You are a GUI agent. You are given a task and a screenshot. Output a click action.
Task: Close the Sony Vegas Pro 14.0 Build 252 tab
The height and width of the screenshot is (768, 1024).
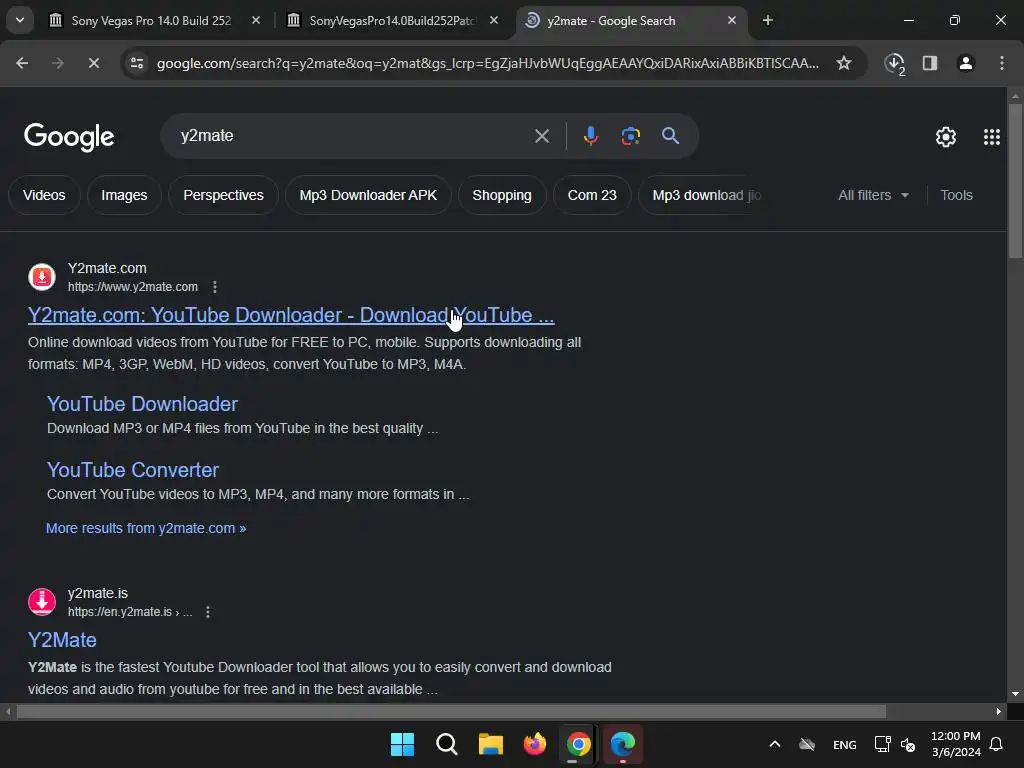coord(256,20)
